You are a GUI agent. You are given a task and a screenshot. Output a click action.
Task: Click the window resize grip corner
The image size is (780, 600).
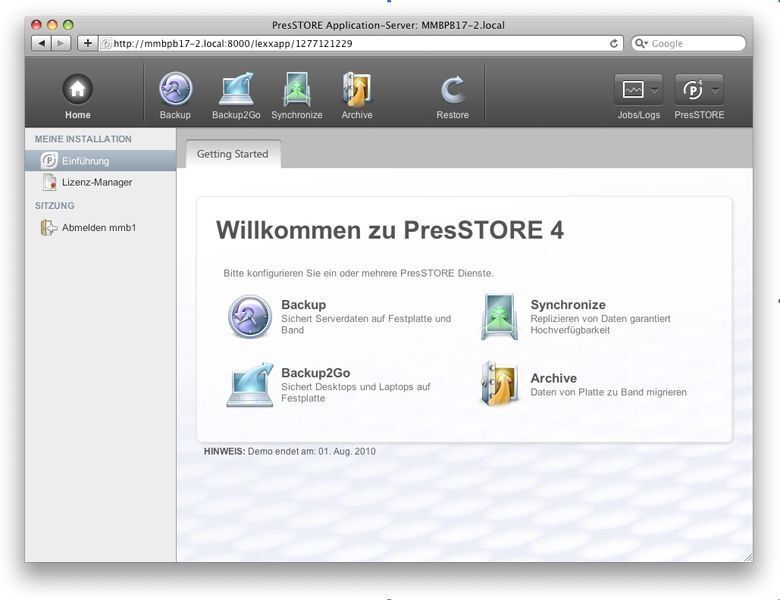tap(748, 558)
